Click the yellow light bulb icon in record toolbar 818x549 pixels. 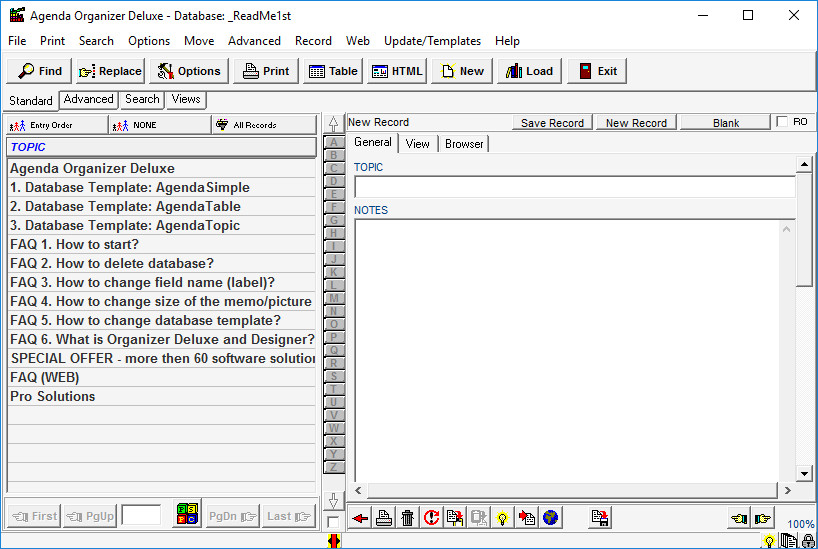pos(502,518)
